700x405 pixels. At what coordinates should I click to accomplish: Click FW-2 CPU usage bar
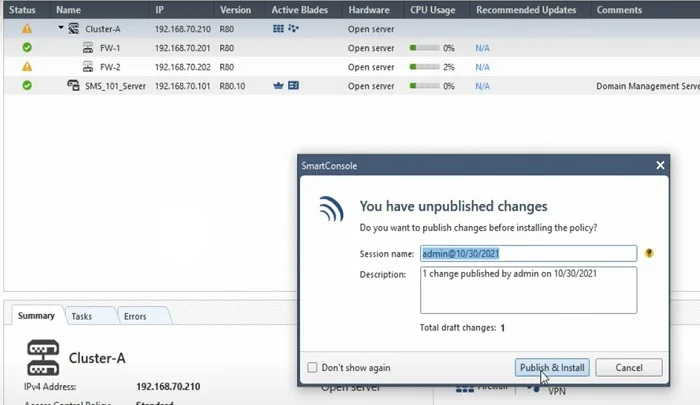point(425,67)
